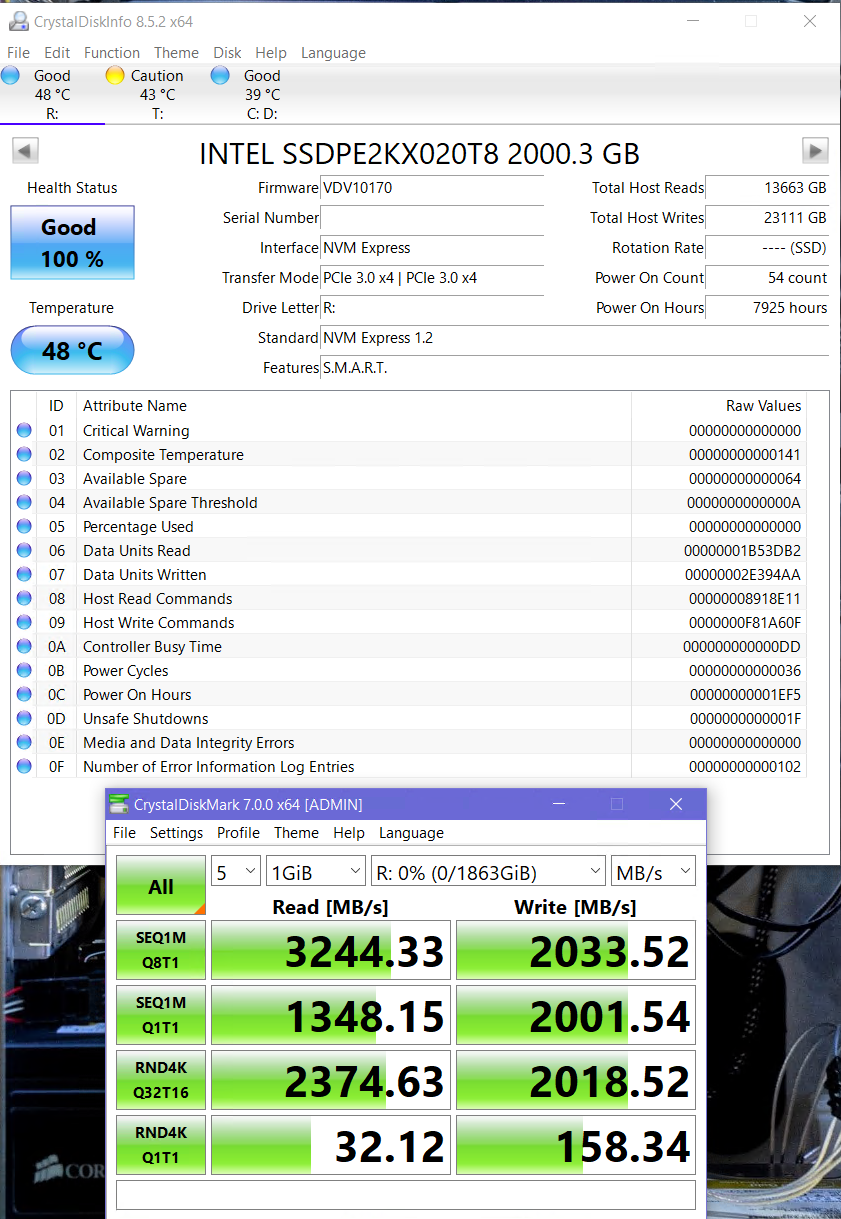The height and width of the screenshot is (1219, 841).
Task: Click status orb for Unsafe Shutdowns row
Action: coord(24,719)
